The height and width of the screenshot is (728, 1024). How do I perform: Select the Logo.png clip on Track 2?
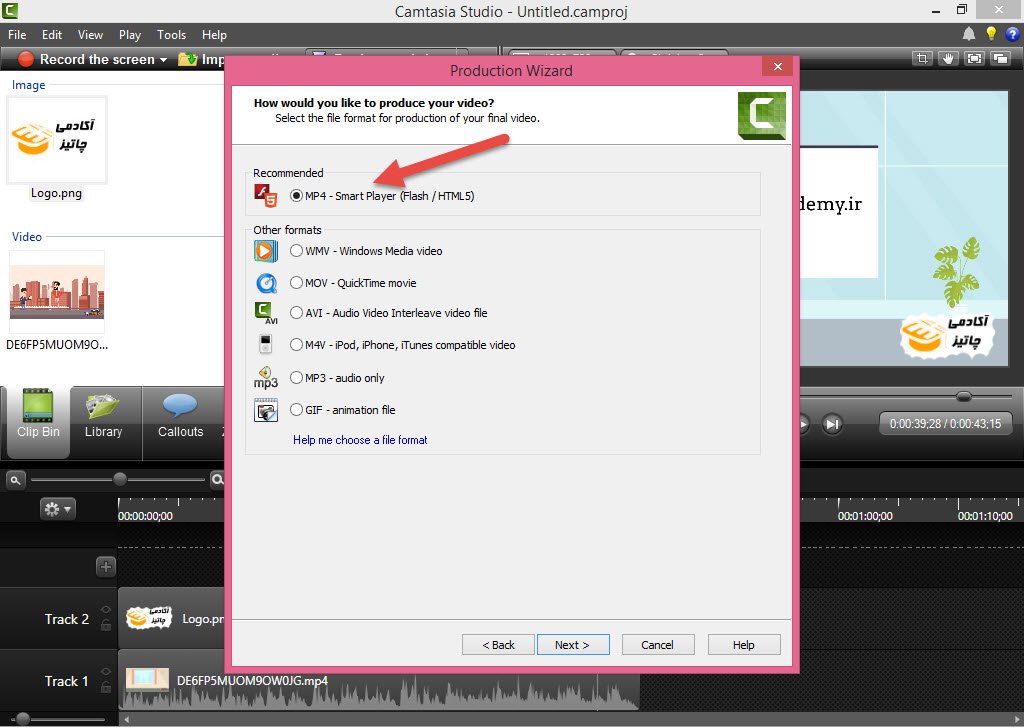pyautogui.click(x=171, y=618)
